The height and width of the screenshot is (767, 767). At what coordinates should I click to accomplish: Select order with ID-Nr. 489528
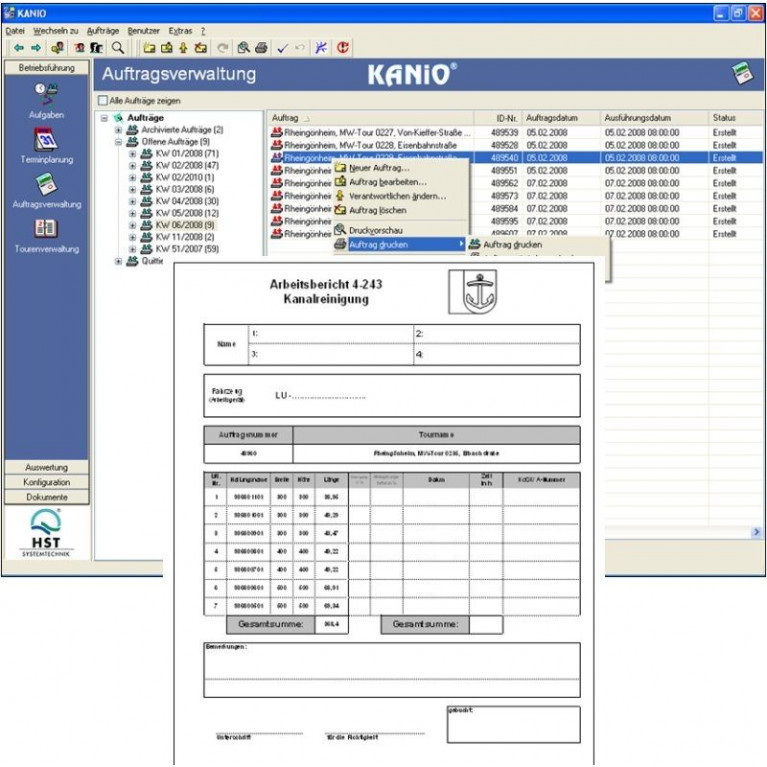516,145
